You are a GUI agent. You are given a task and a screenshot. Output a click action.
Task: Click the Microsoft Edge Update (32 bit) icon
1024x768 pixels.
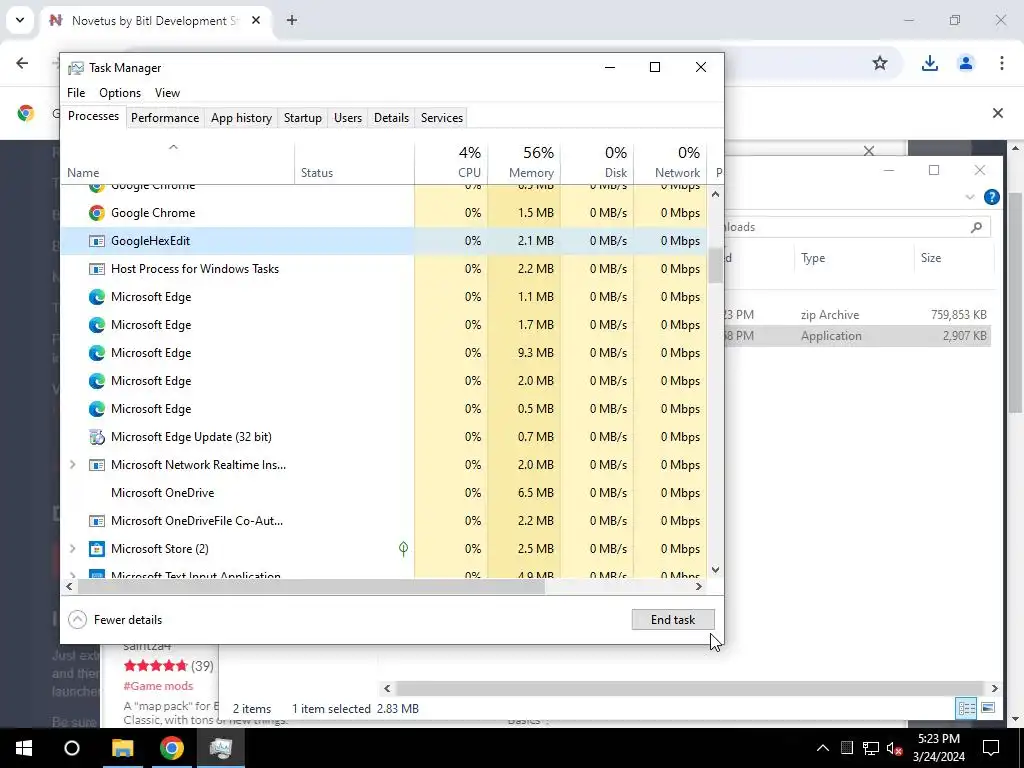pos(97,437)
